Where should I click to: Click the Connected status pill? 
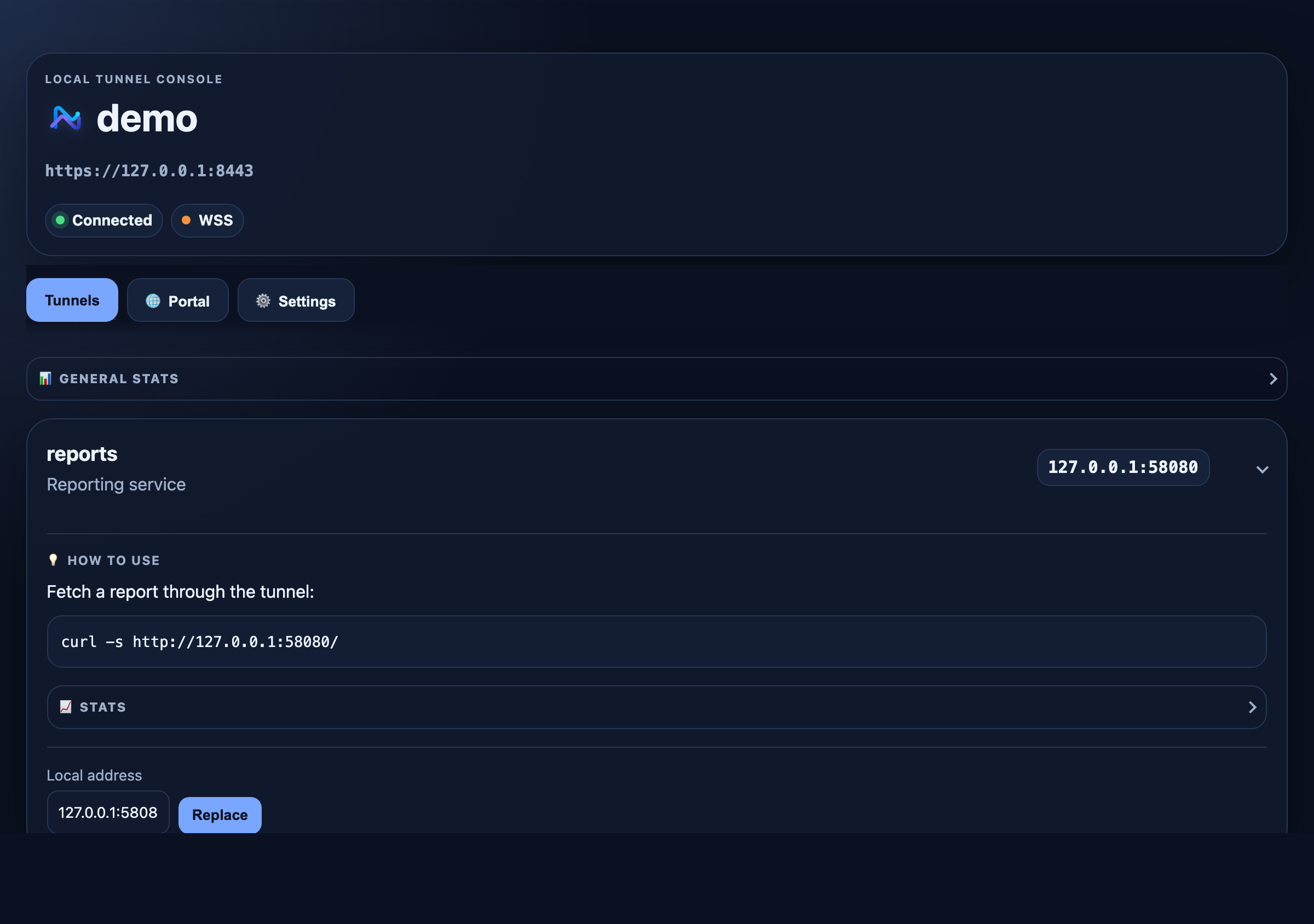[103, 220]
